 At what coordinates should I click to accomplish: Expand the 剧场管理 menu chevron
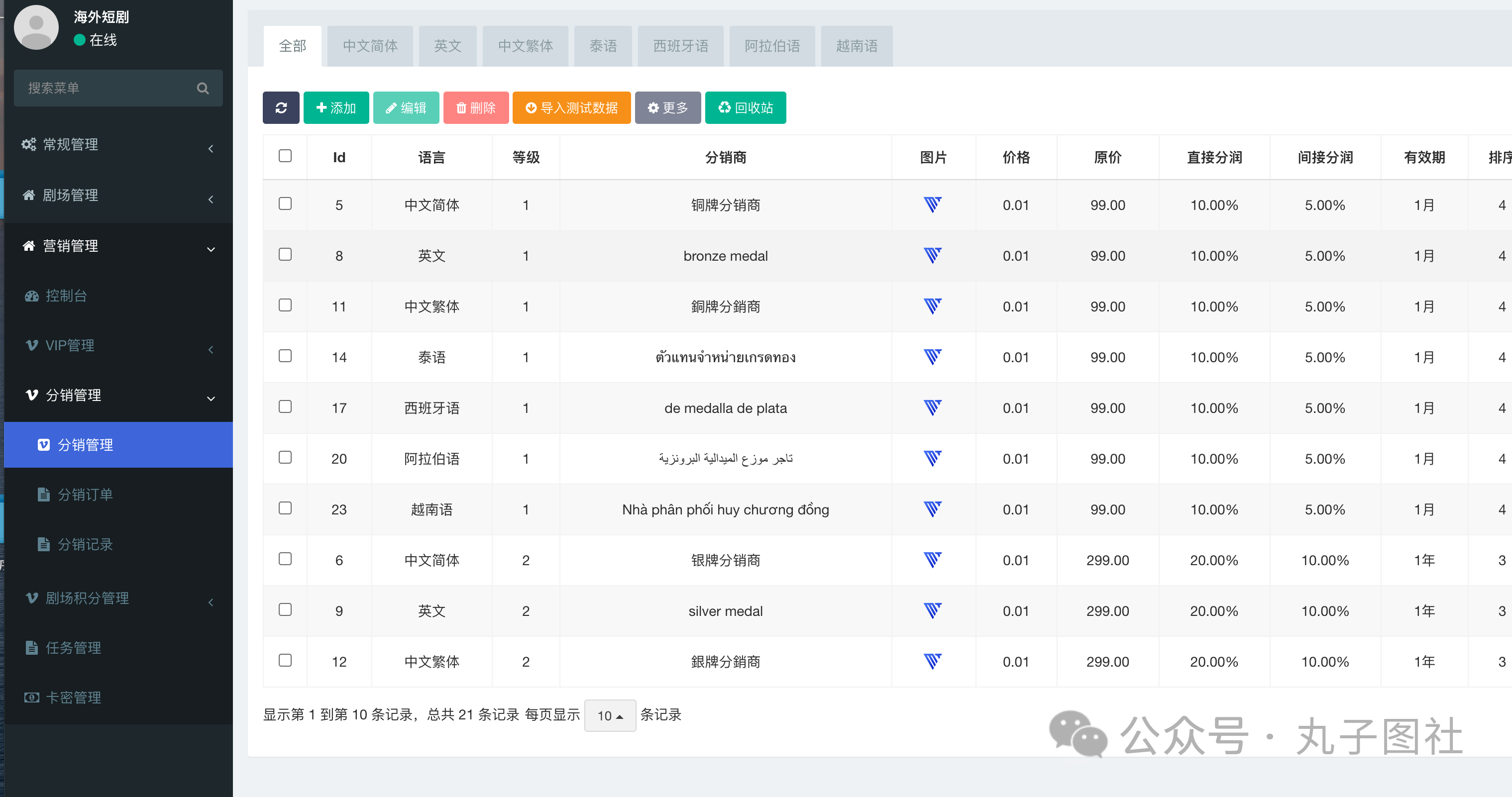pos(211,199)
